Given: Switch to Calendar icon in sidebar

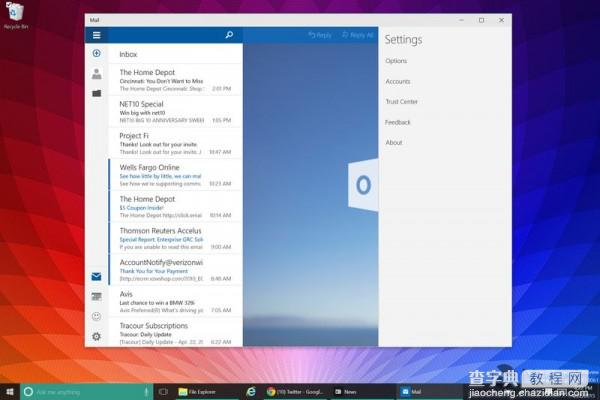Looking at the screenshot, I should coord(96,297).
